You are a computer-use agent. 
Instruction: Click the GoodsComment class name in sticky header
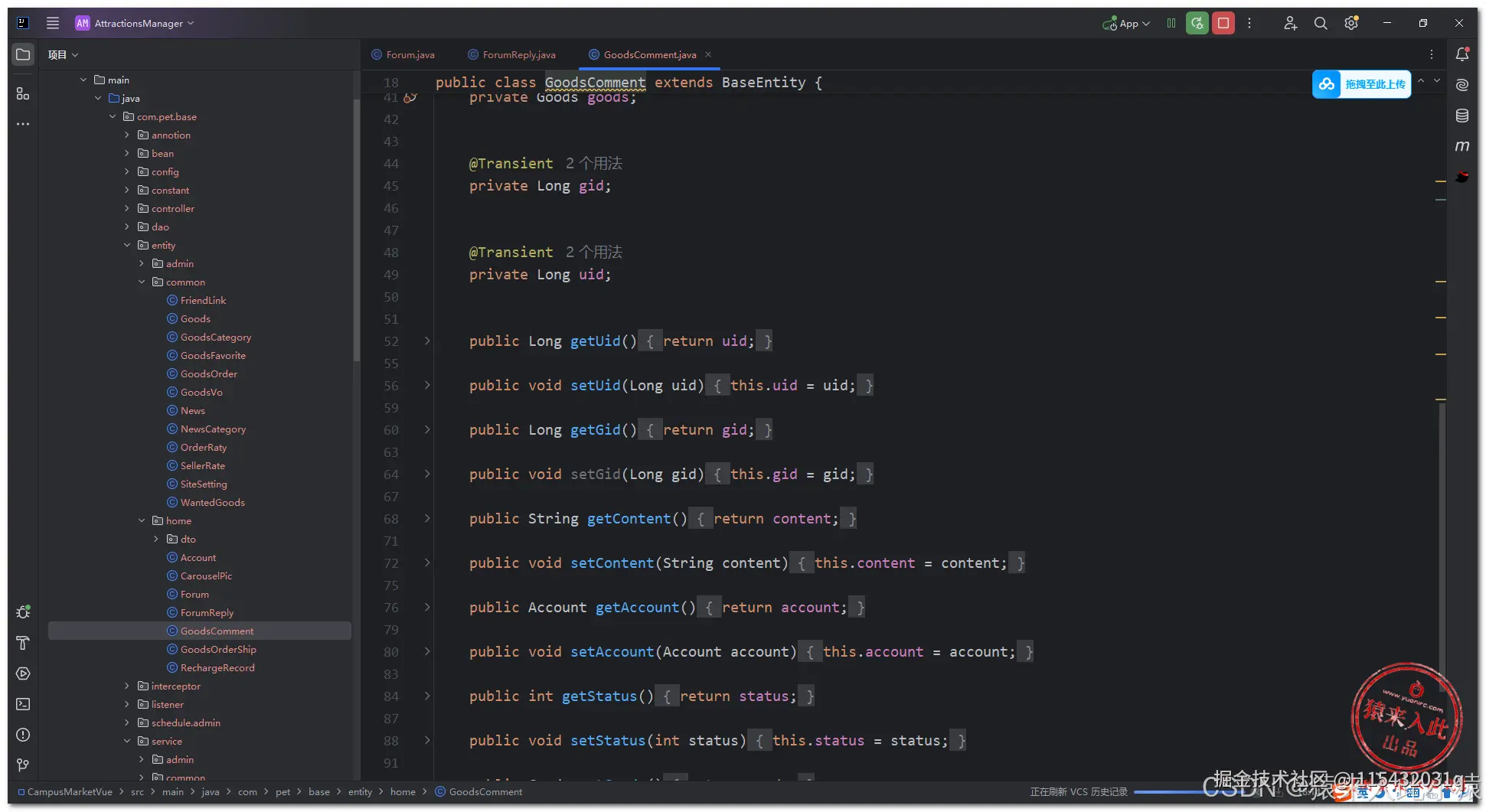595,82
